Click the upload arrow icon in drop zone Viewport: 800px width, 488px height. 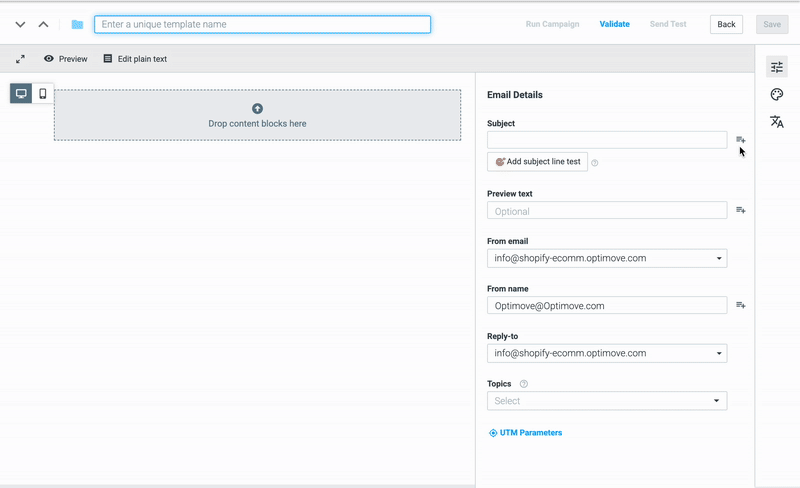coord(257,108)
